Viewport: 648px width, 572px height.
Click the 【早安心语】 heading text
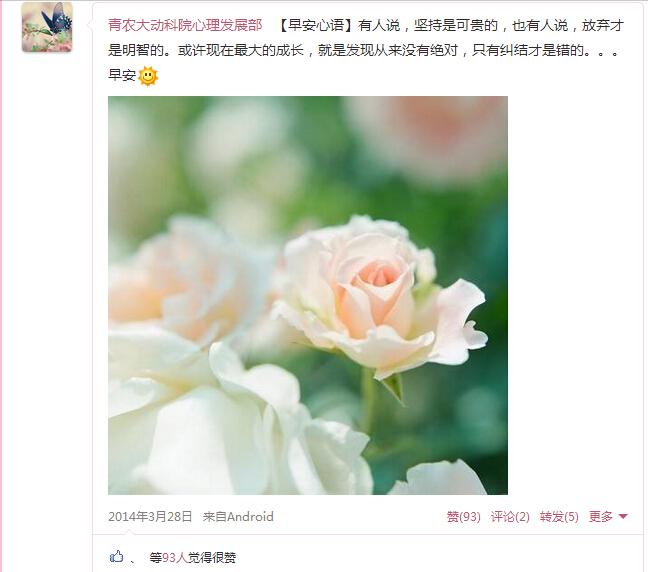pyautogui.click(x=316, y=26)
